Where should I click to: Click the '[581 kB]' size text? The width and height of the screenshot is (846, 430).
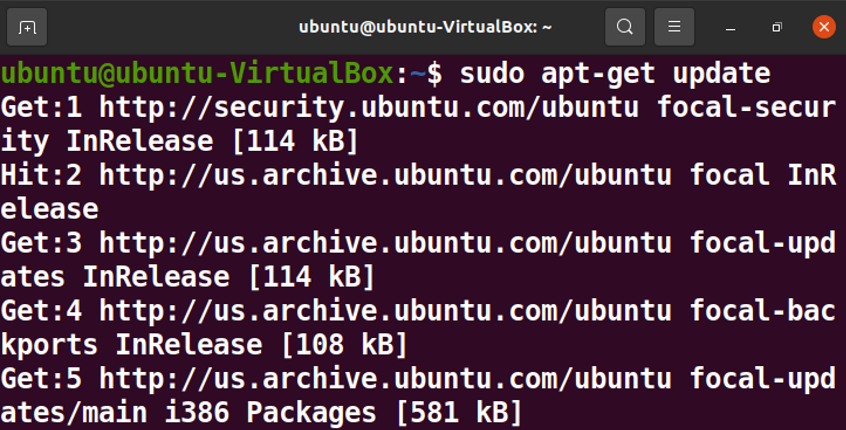(459, 413)
